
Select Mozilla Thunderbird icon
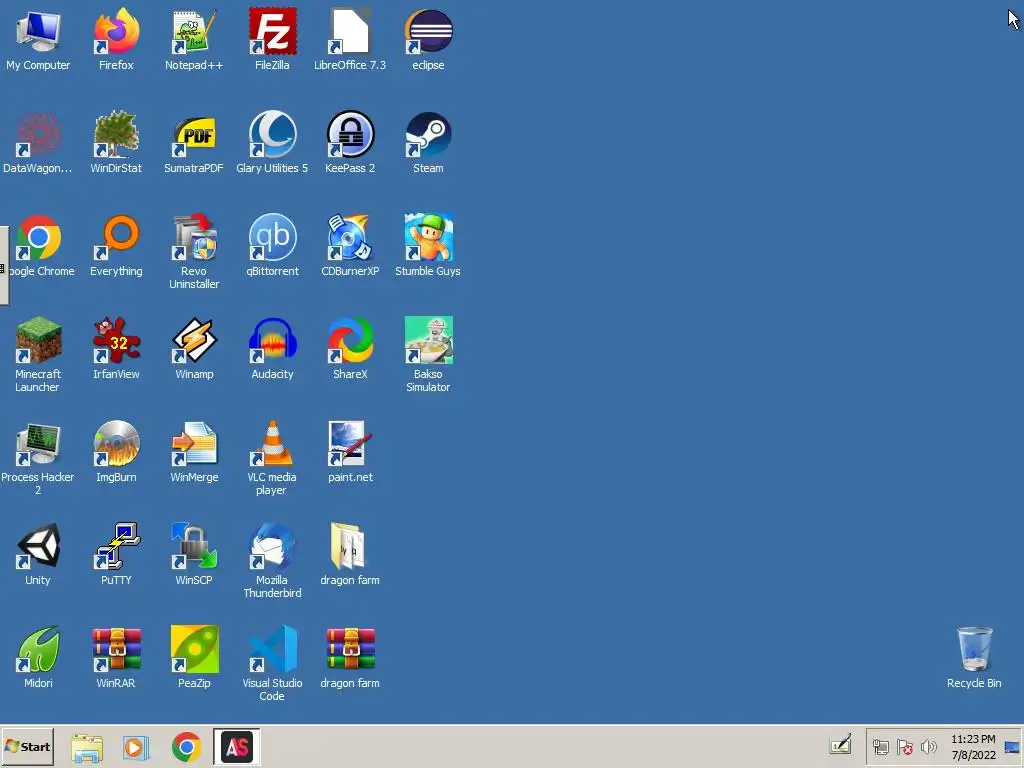pyautogui.click(x=272, y=546)
